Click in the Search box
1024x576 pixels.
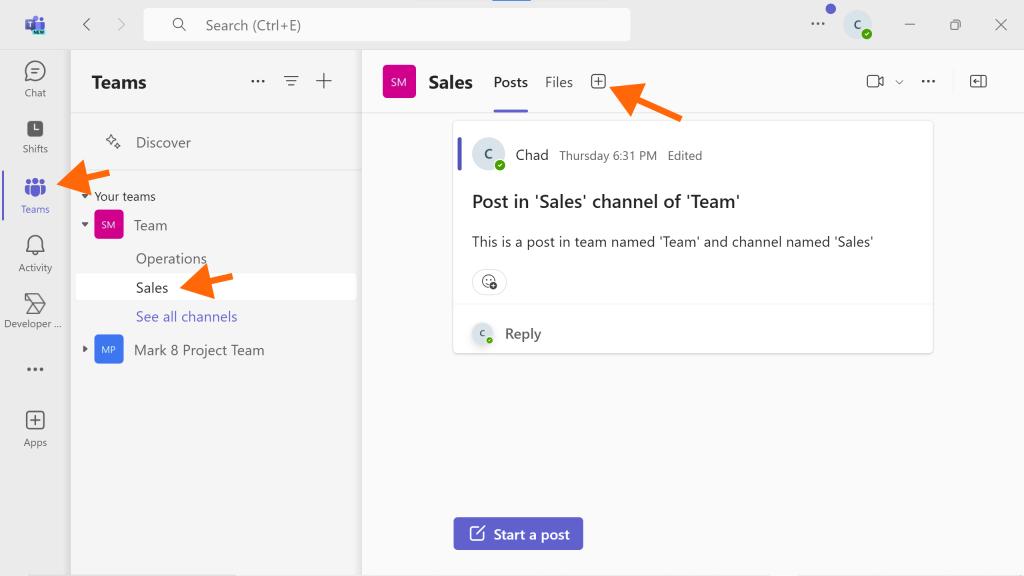click(x=387, y=25)
